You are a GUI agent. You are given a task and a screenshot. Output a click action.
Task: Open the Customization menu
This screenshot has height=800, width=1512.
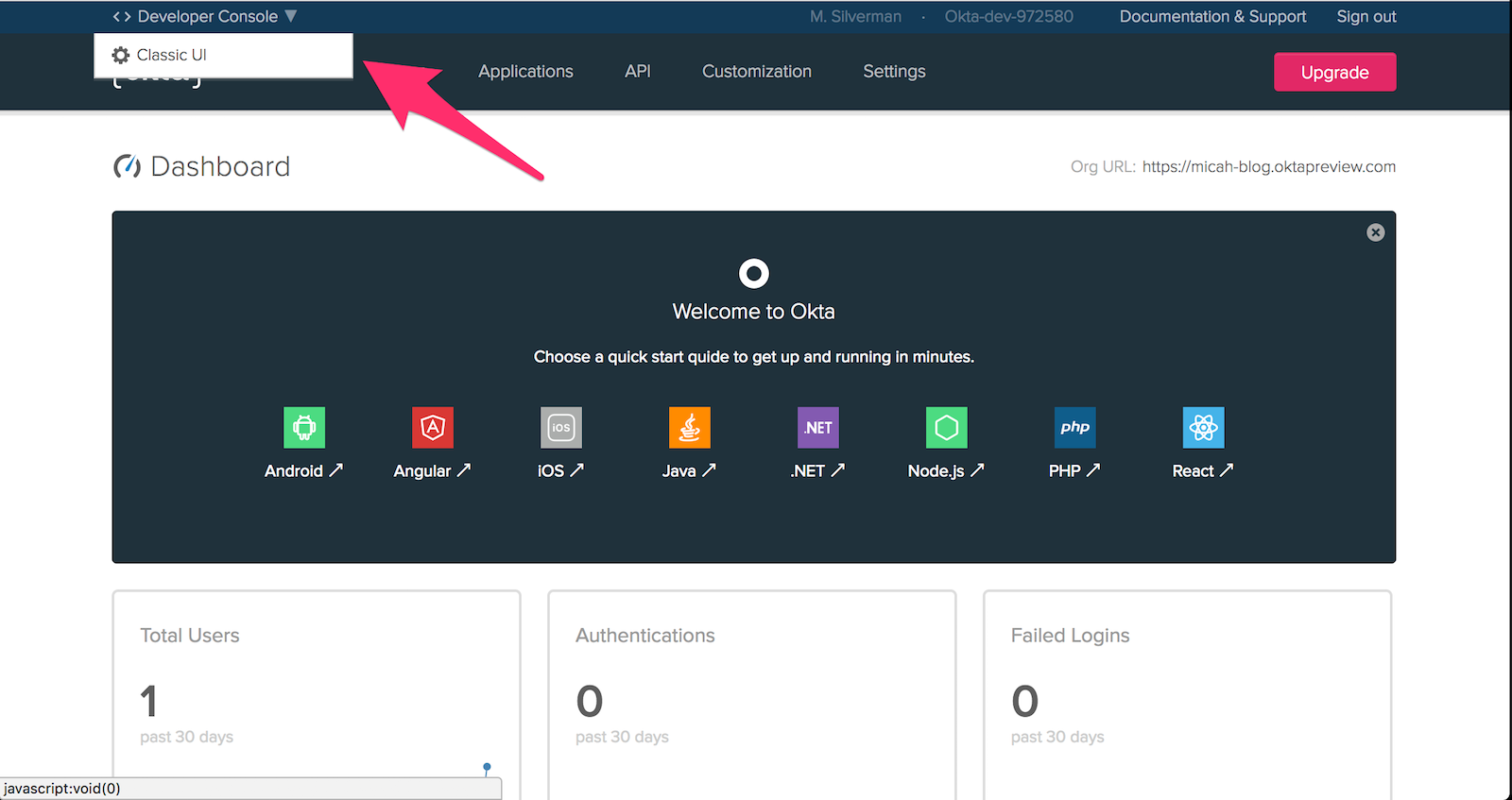coord(756,72)
